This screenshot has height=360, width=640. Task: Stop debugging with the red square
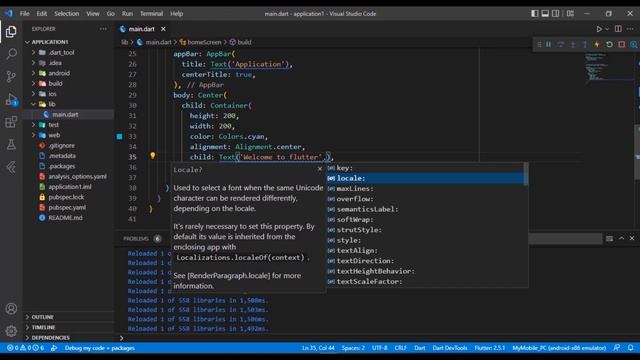pos(621,44)
